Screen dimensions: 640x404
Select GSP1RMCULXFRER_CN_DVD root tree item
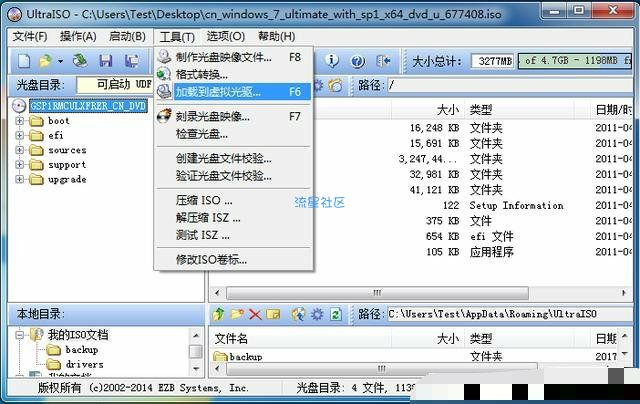88,106
